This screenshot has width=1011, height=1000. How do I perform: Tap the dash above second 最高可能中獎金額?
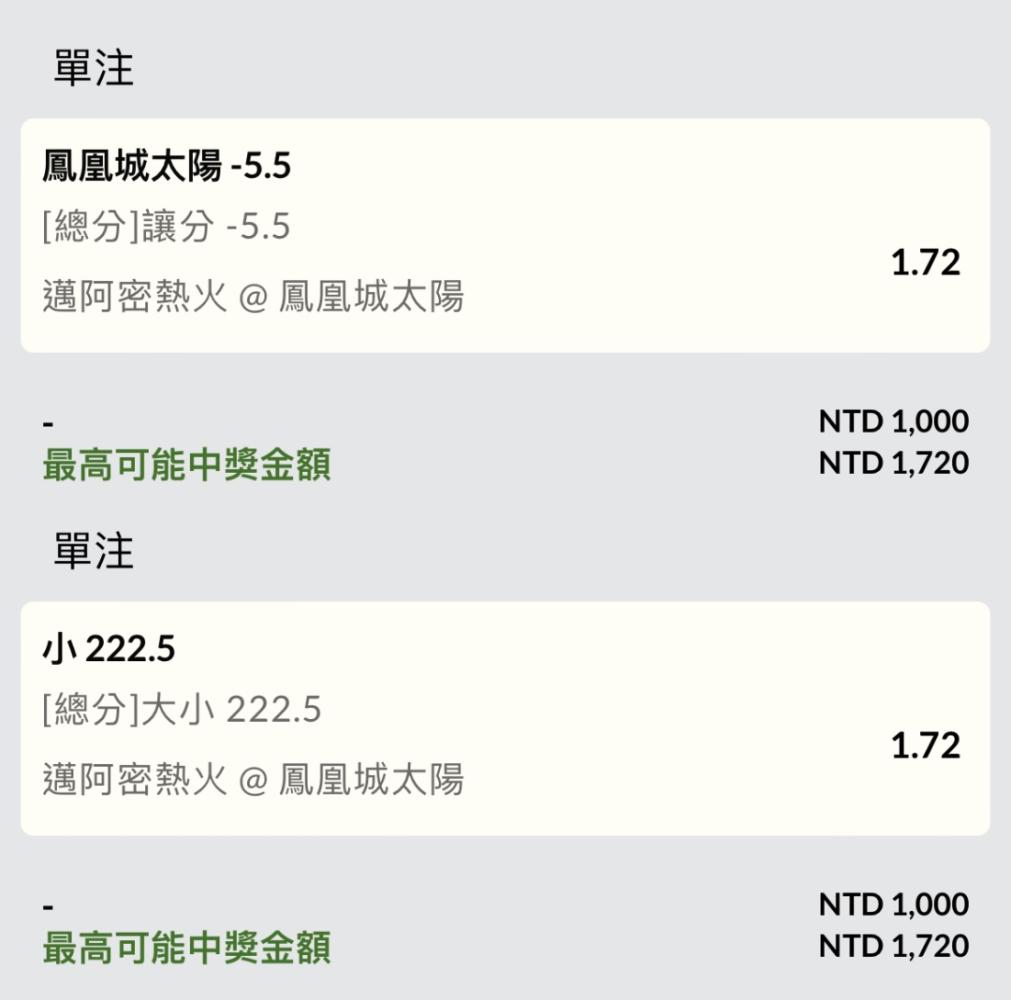click(48, 907)
